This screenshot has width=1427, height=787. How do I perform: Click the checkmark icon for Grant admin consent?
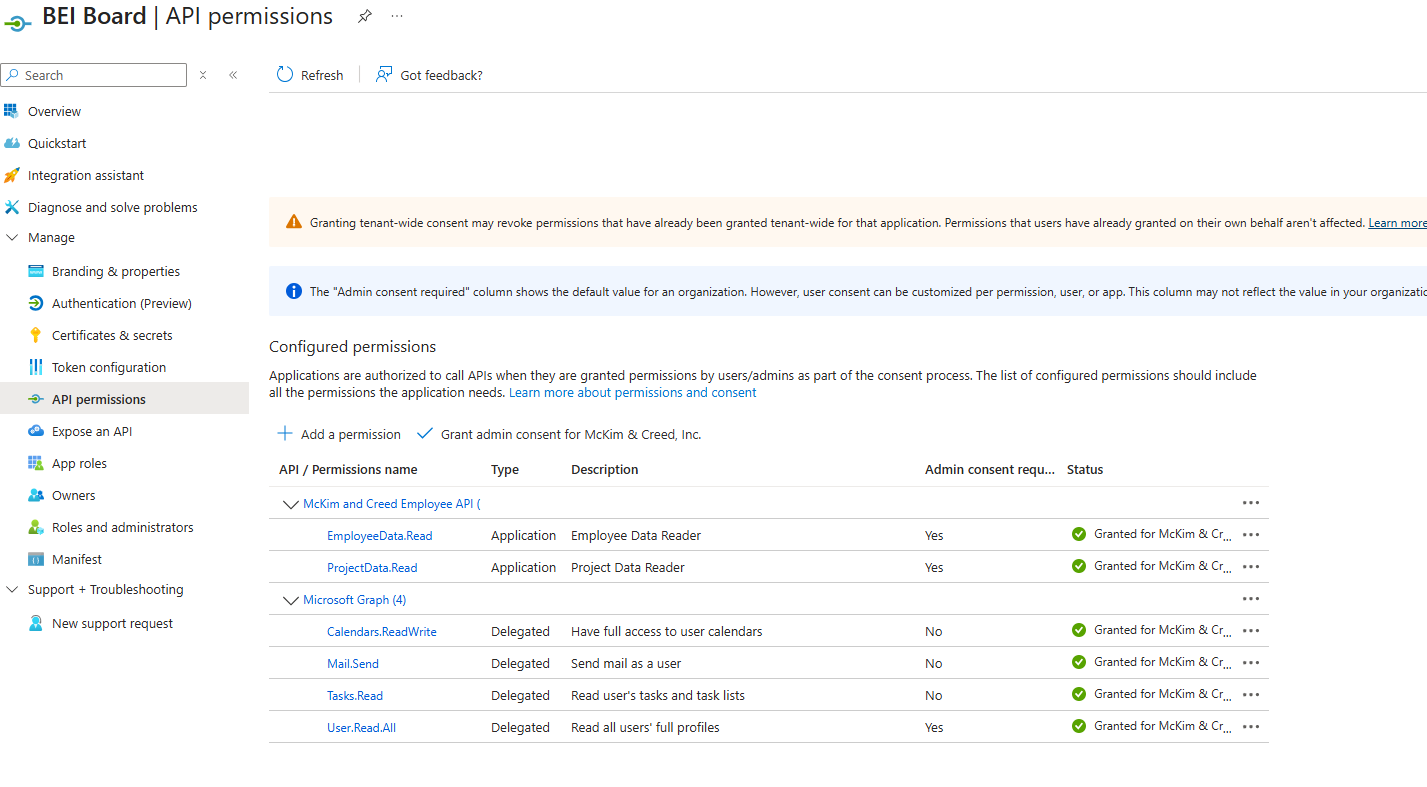(425, 433)
